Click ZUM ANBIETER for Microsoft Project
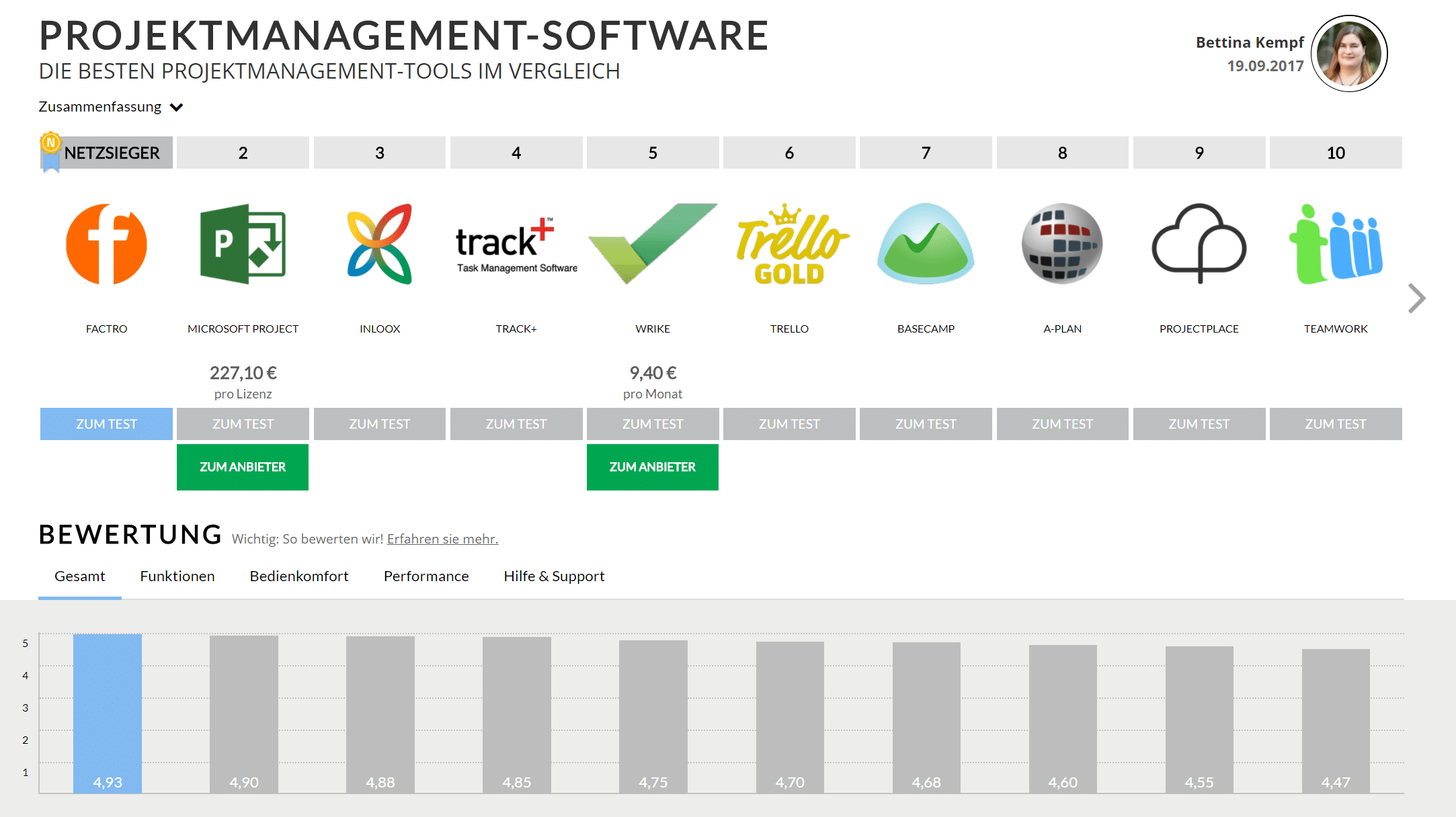Viewport: 1456px width, 817px height. click(x=243, y=467)
